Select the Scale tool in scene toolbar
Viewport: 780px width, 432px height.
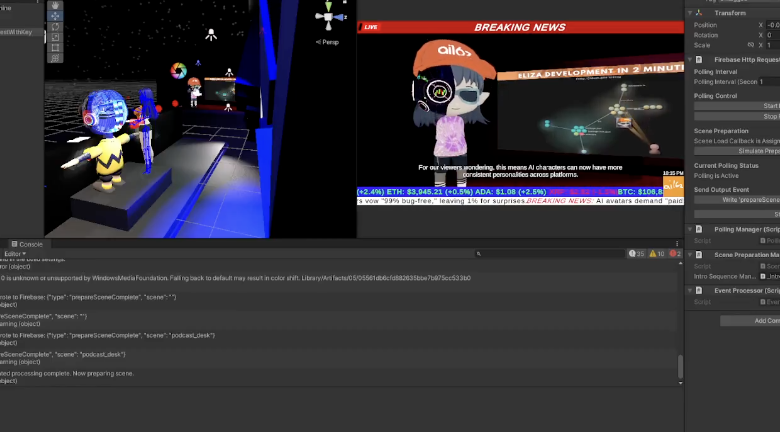pos(55,37)
